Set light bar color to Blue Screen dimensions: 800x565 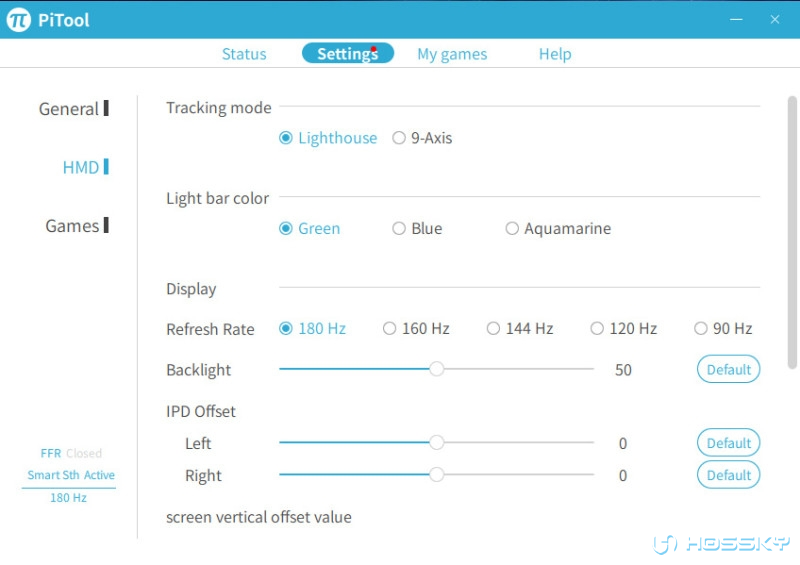click(417, 228)
